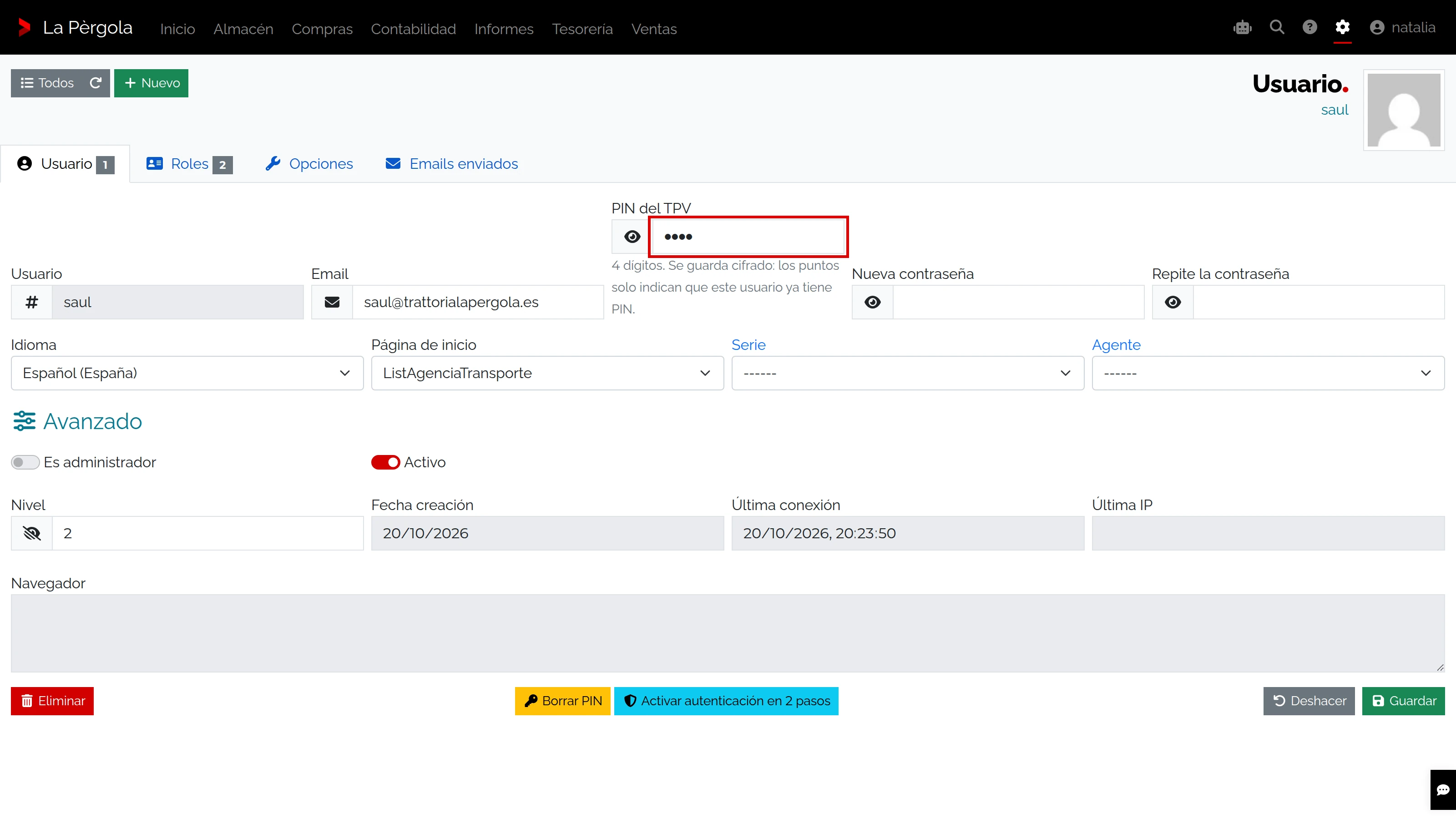Open the chat bubble icon at bottom corner
Screen dimensions: 1456x819
coord(1443,789)
